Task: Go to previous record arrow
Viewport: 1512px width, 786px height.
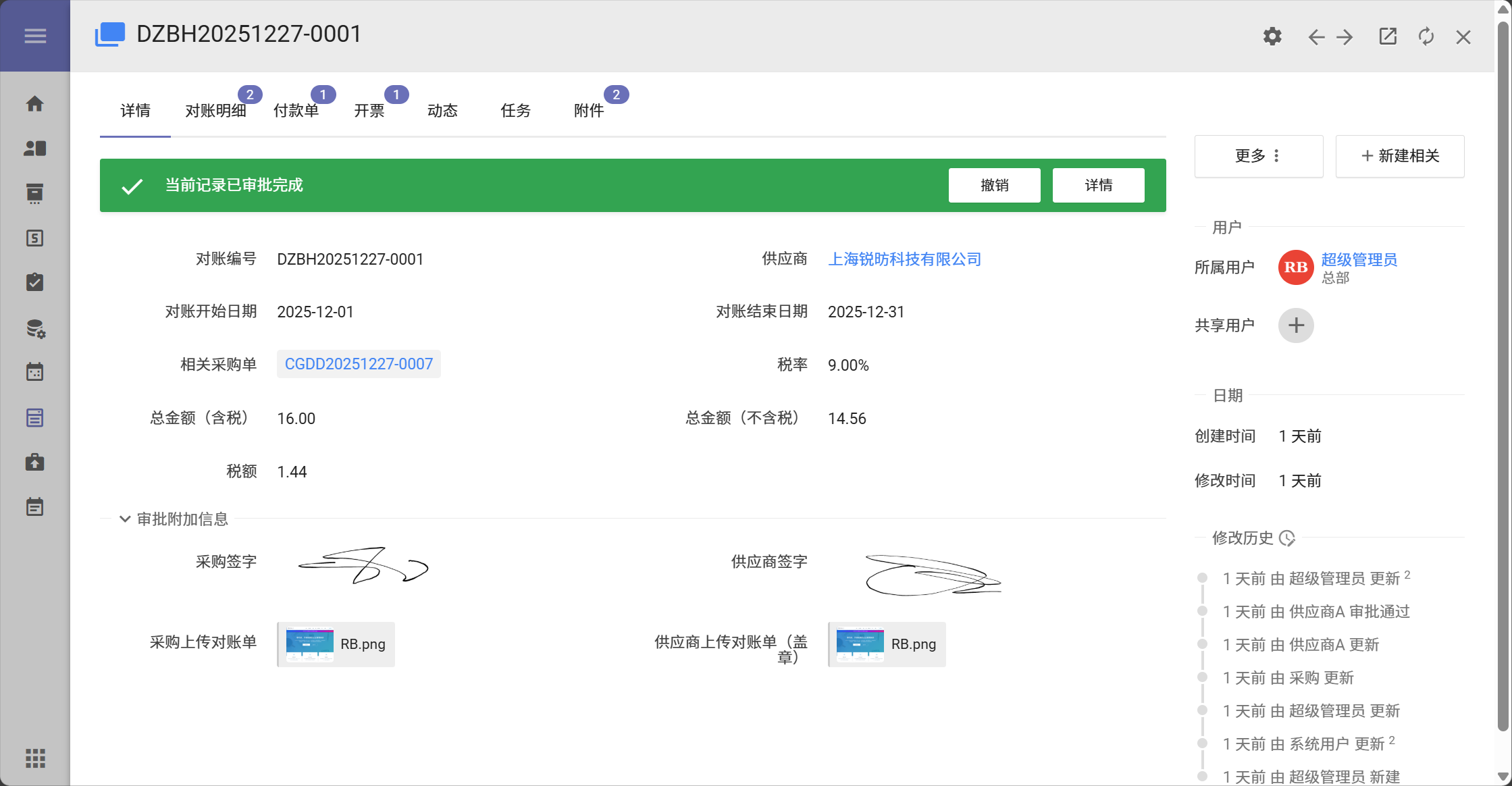Action: click(x=1315, y=36)
